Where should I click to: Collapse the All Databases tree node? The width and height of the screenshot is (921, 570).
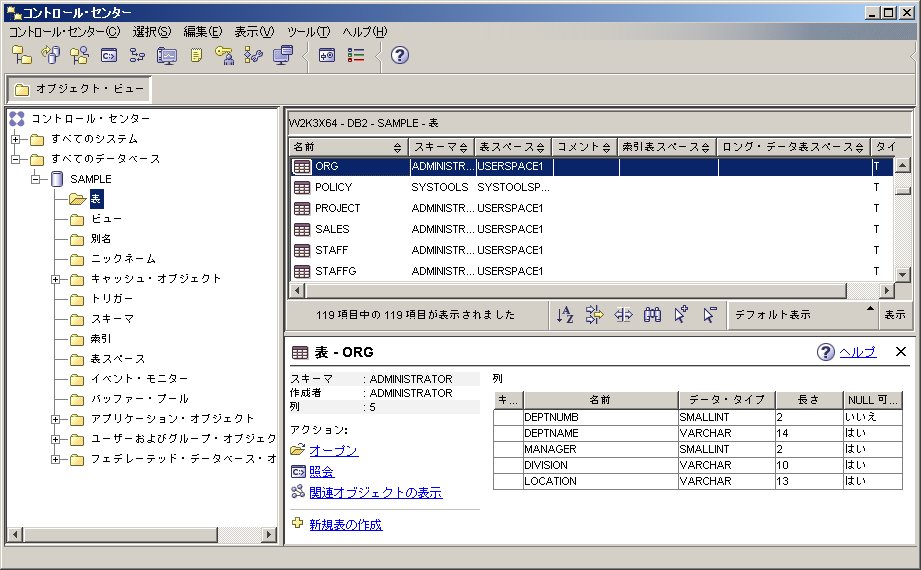click(x=16, y=159)
